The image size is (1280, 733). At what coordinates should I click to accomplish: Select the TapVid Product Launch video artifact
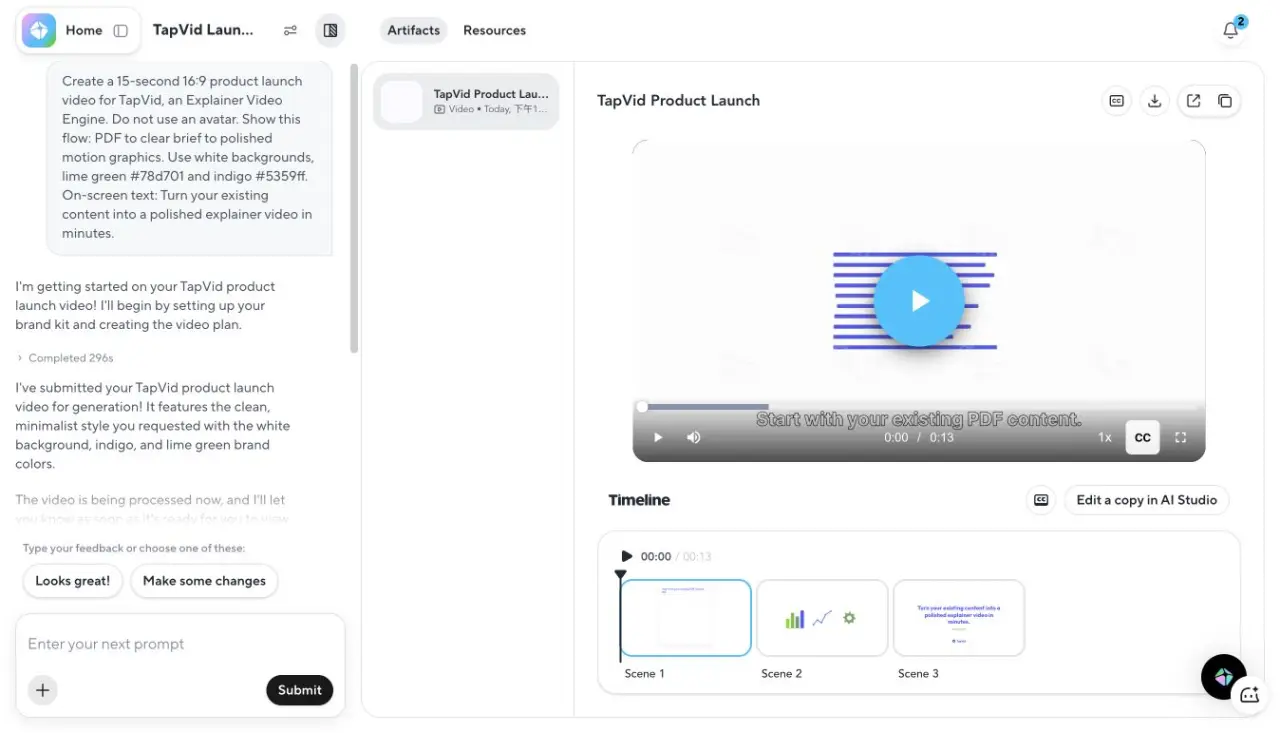tap(466, 101)
